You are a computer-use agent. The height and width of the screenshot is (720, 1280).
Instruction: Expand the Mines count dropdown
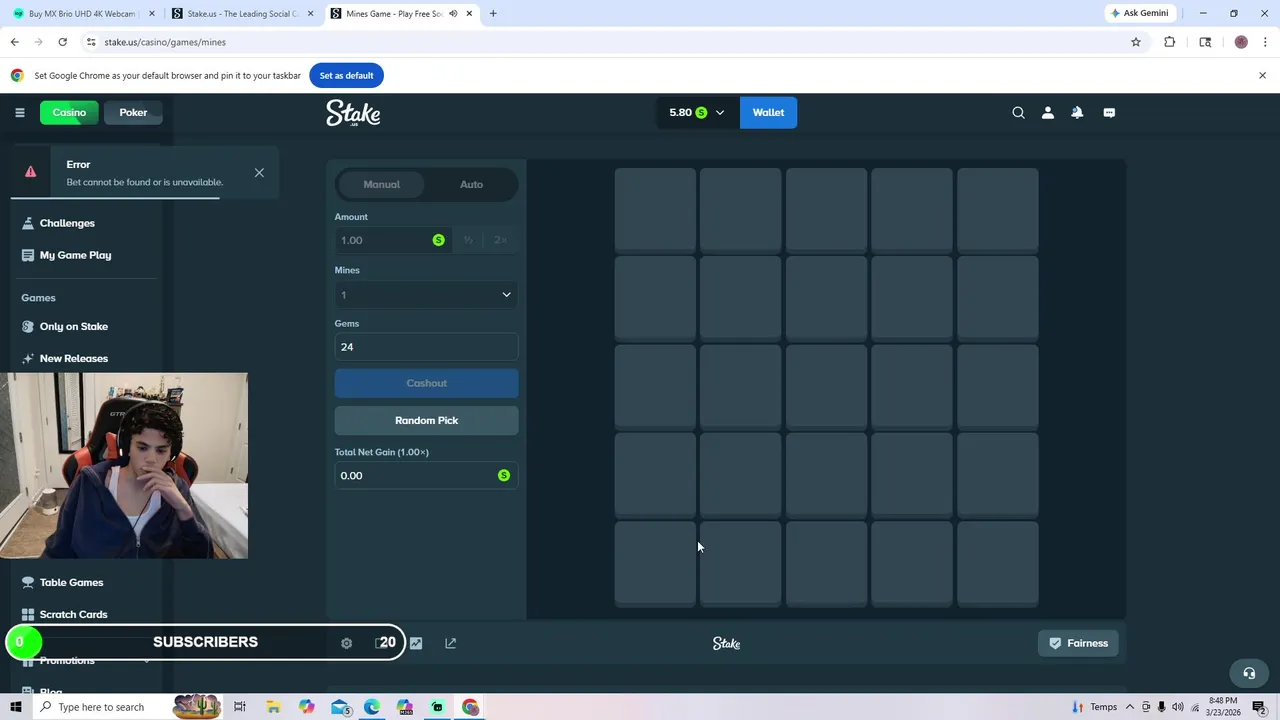tap(426, 295)
